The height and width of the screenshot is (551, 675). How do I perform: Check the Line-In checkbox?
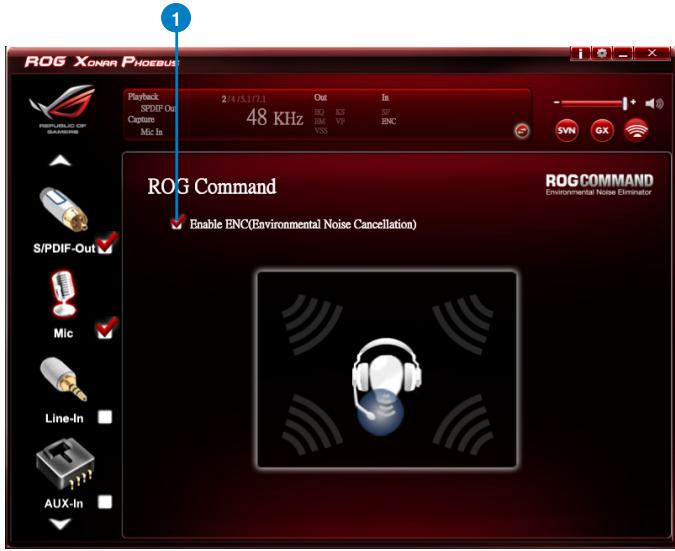click(105, 417)
